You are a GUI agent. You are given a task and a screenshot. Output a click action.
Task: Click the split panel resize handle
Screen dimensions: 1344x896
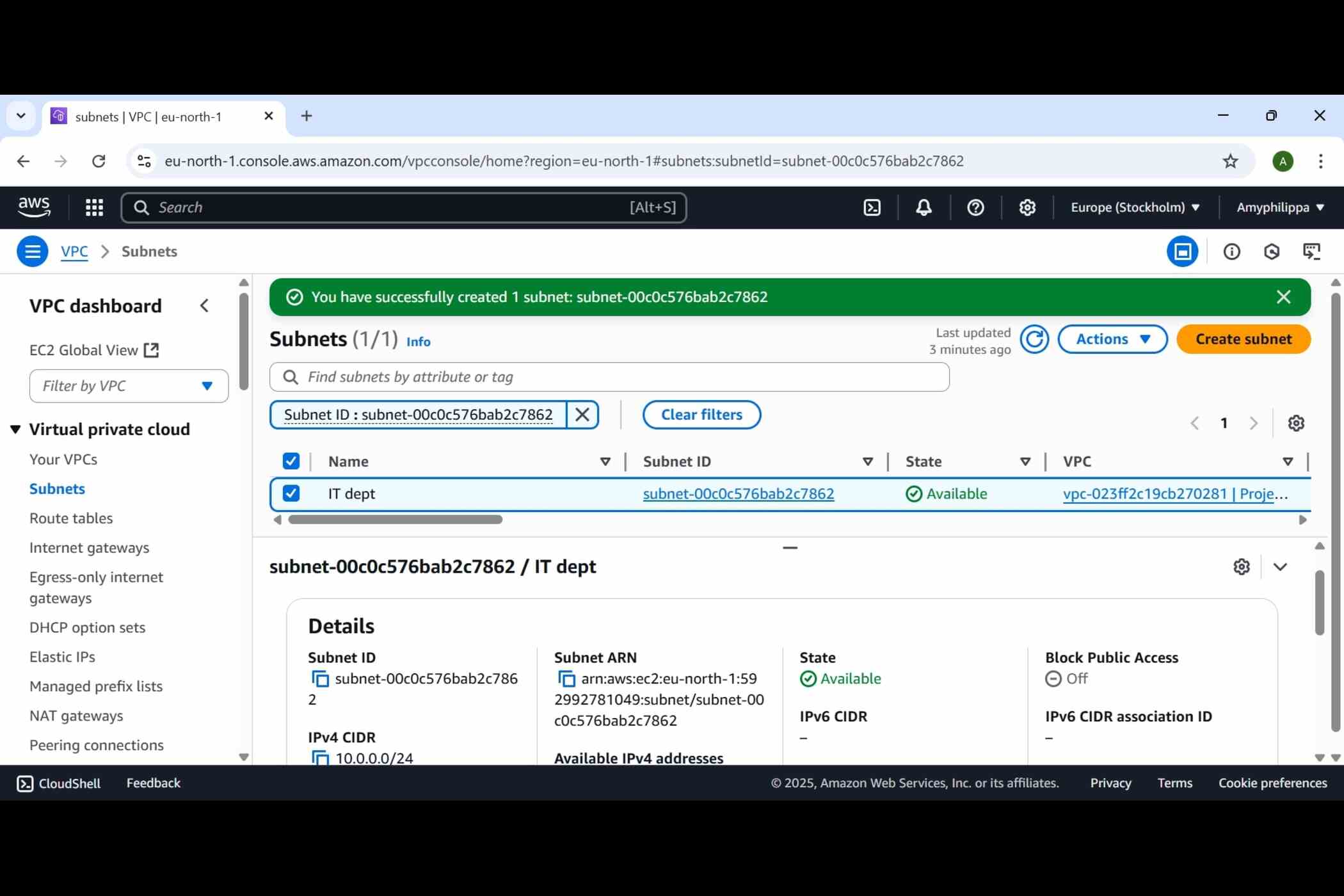pos(790,548)
